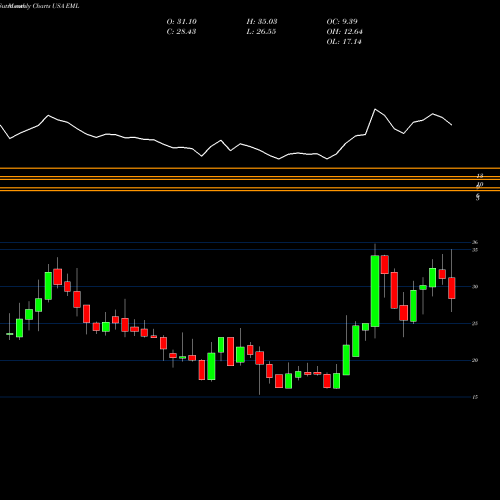Select the high value H: 35.03
The image size is (500, 500).
pyautogui.click(x=262, y=22)
